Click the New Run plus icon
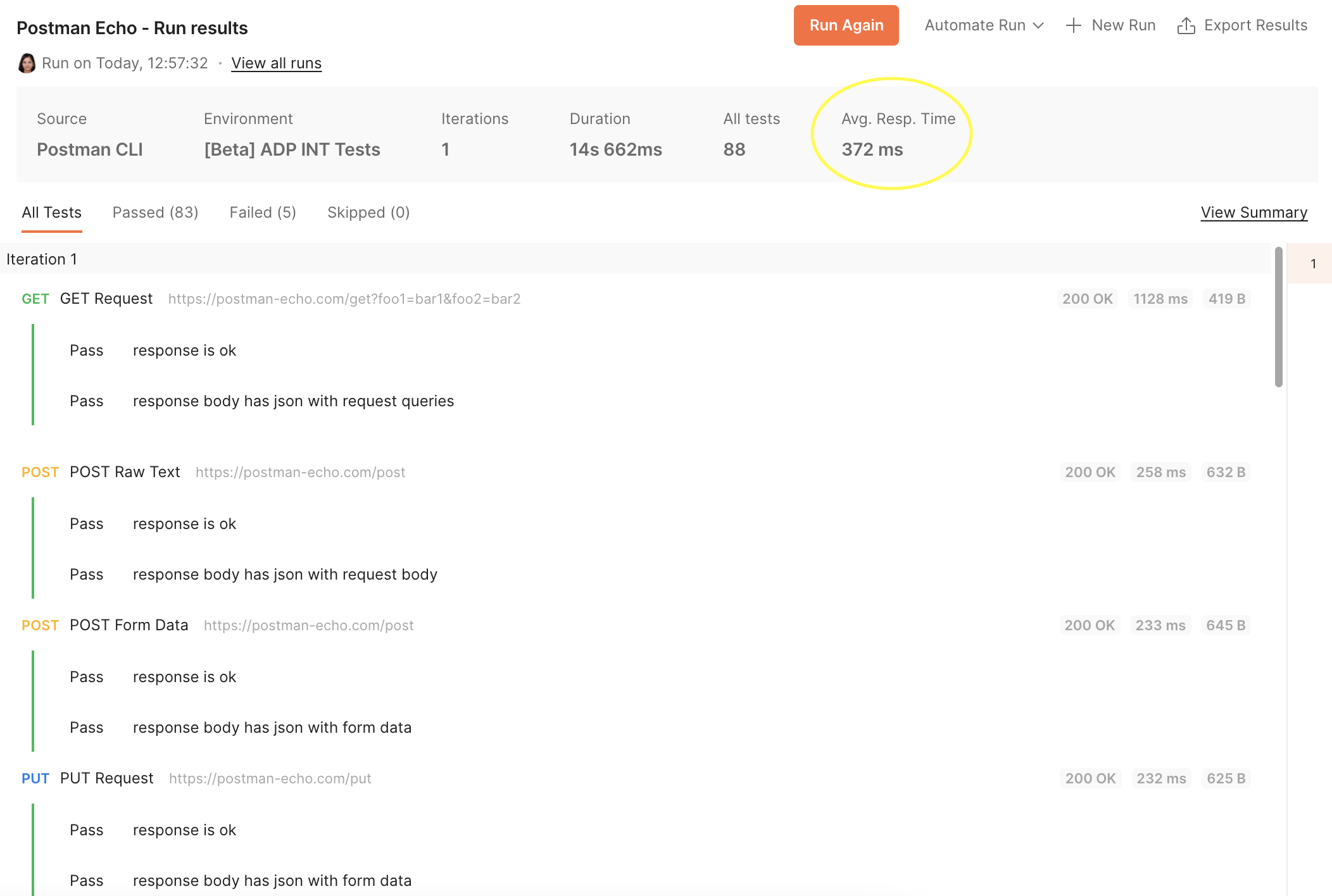 pos(1073,25)
